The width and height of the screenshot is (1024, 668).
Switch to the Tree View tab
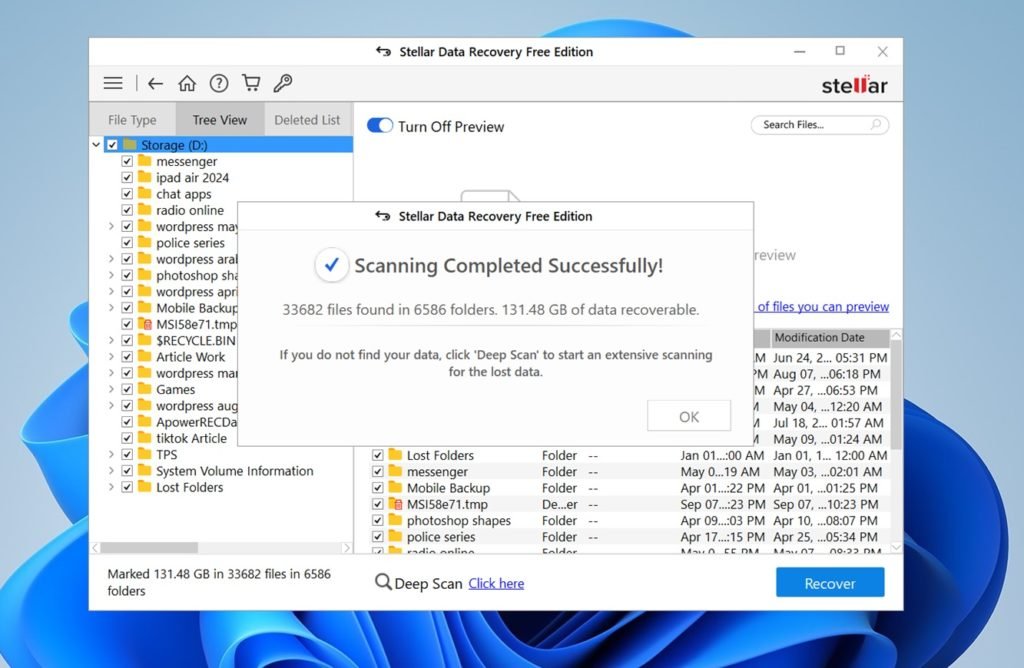(219, 119)
